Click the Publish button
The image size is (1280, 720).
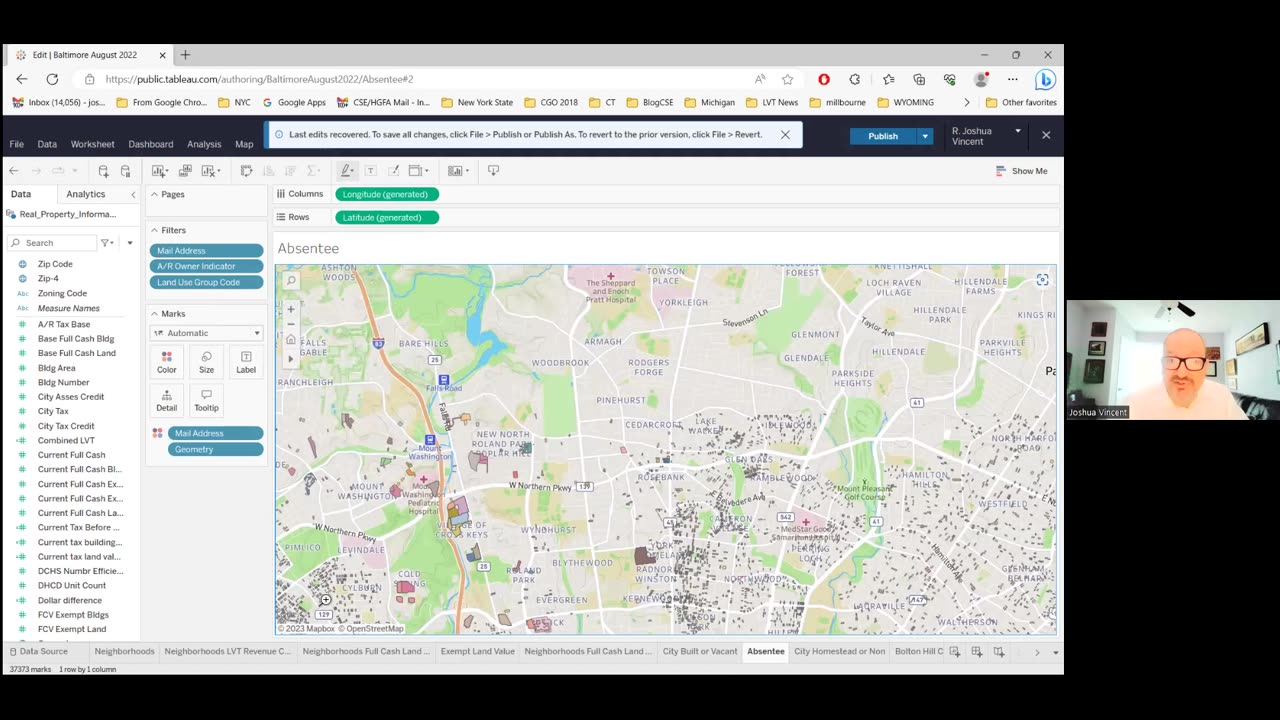(x=883, y=136)
